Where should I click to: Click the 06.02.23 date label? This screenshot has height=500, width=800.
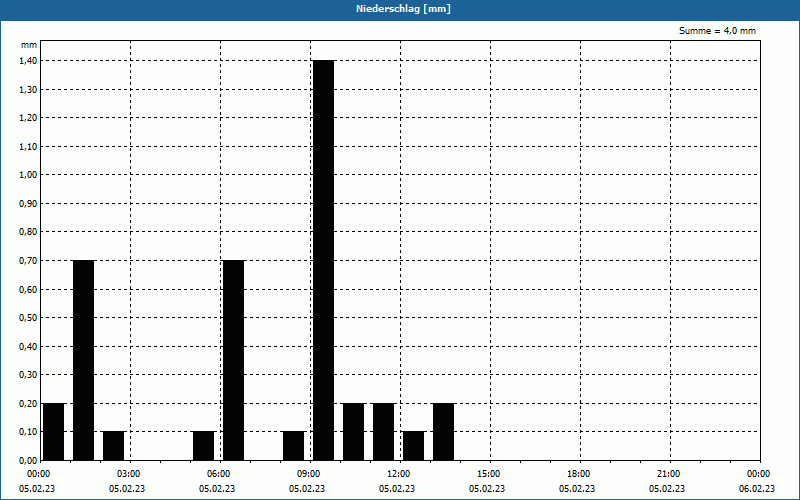click(x=757, y=489)
